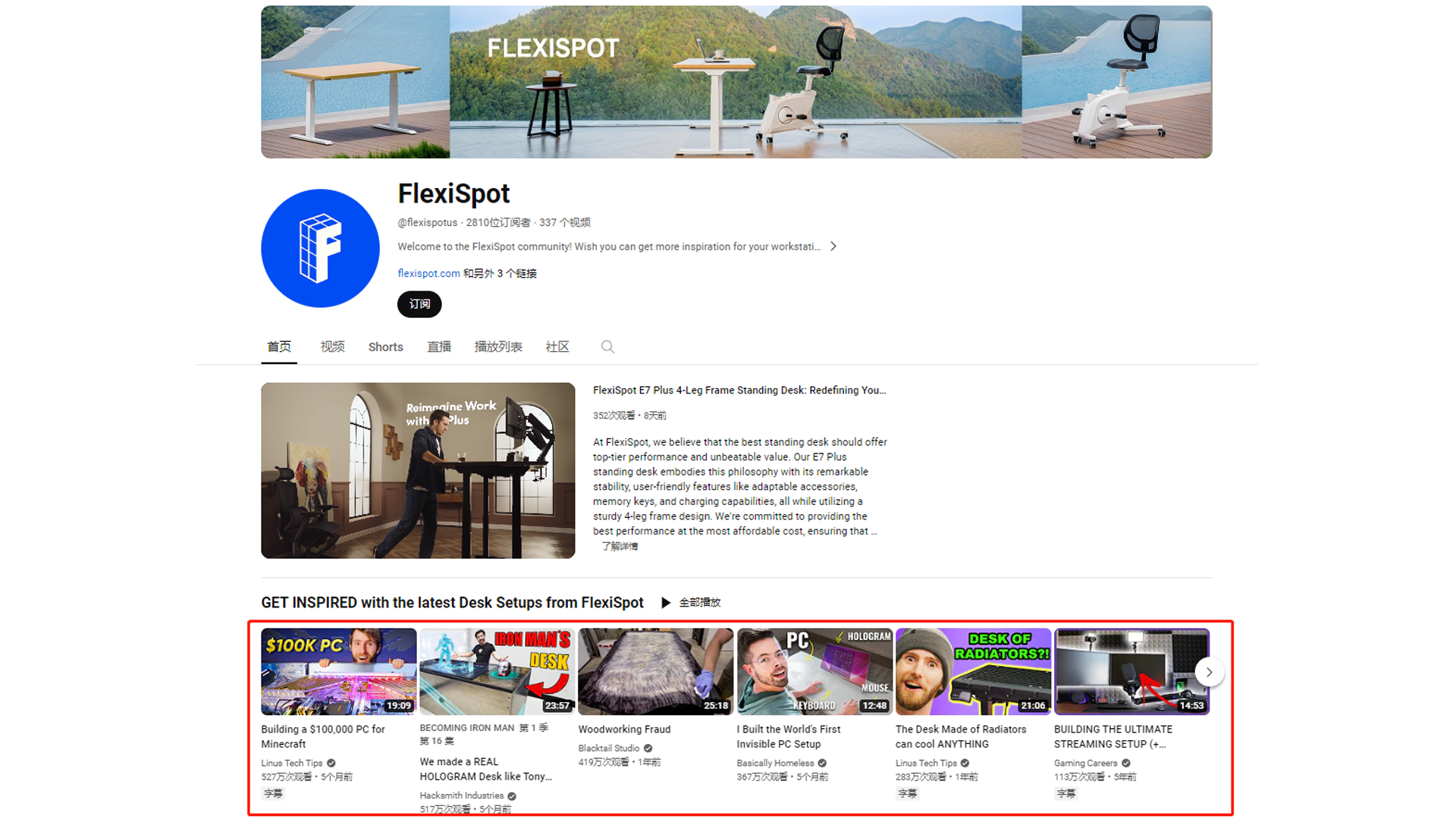This screenshot has height=819, width=1456.
Task: Switch to the 社区 tab
Action: click(557, 347)
